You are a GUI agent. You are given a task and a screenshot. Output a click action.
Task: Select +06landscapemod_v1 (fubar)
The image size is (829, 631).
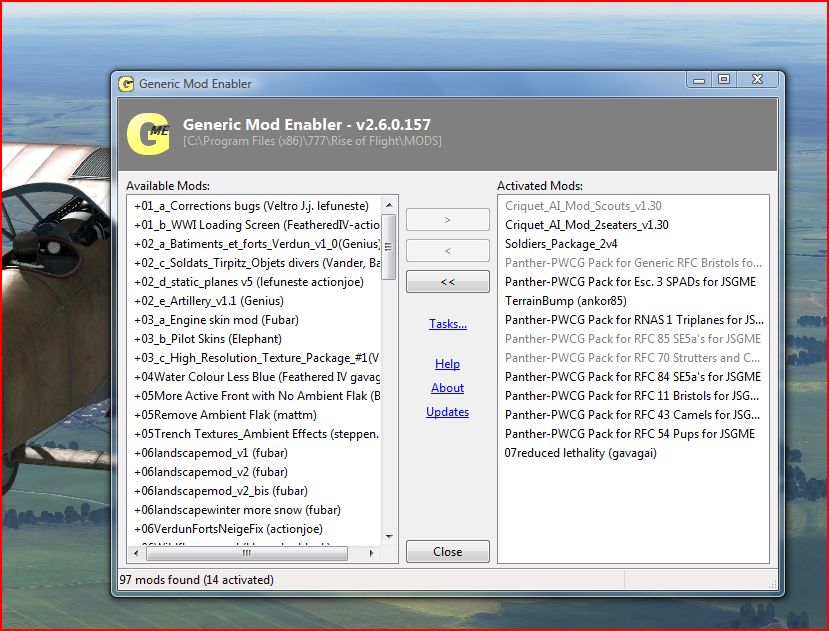(211, 453)
